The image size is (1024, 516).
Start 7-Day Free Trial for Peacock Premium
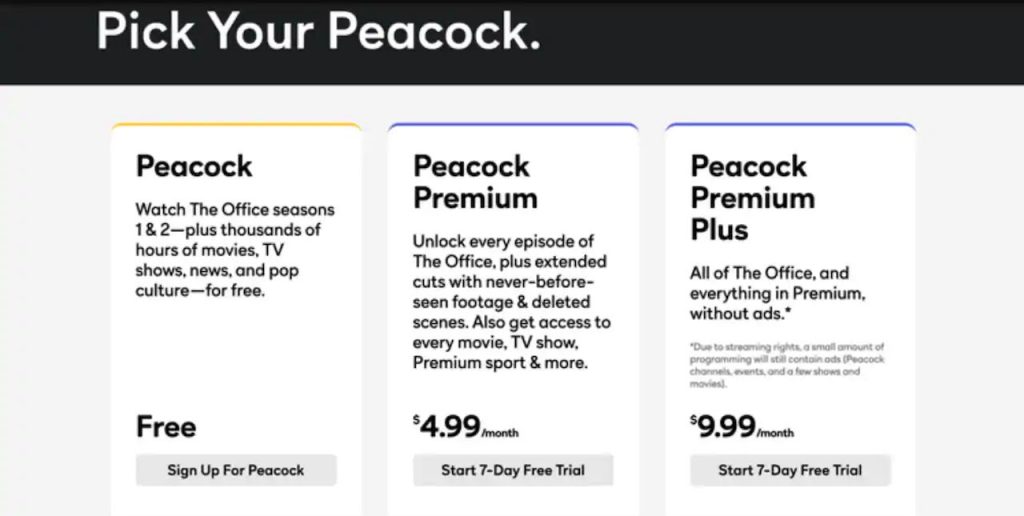point(513,470)
